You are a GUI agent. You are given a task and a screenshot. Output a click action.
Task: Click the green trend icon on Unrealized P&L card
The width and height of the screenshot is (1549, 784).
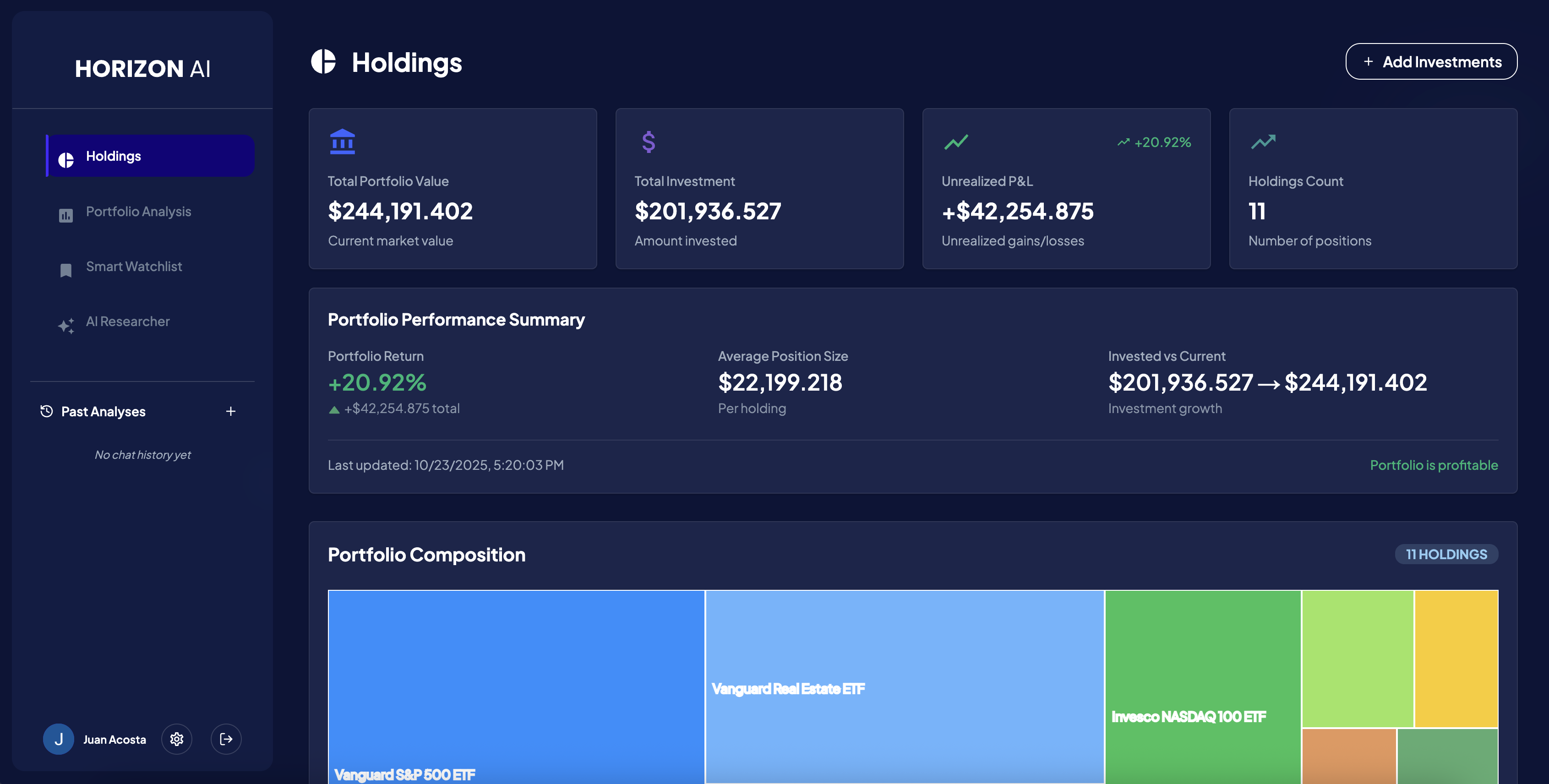pyautogui.click(x=955, y=142)
